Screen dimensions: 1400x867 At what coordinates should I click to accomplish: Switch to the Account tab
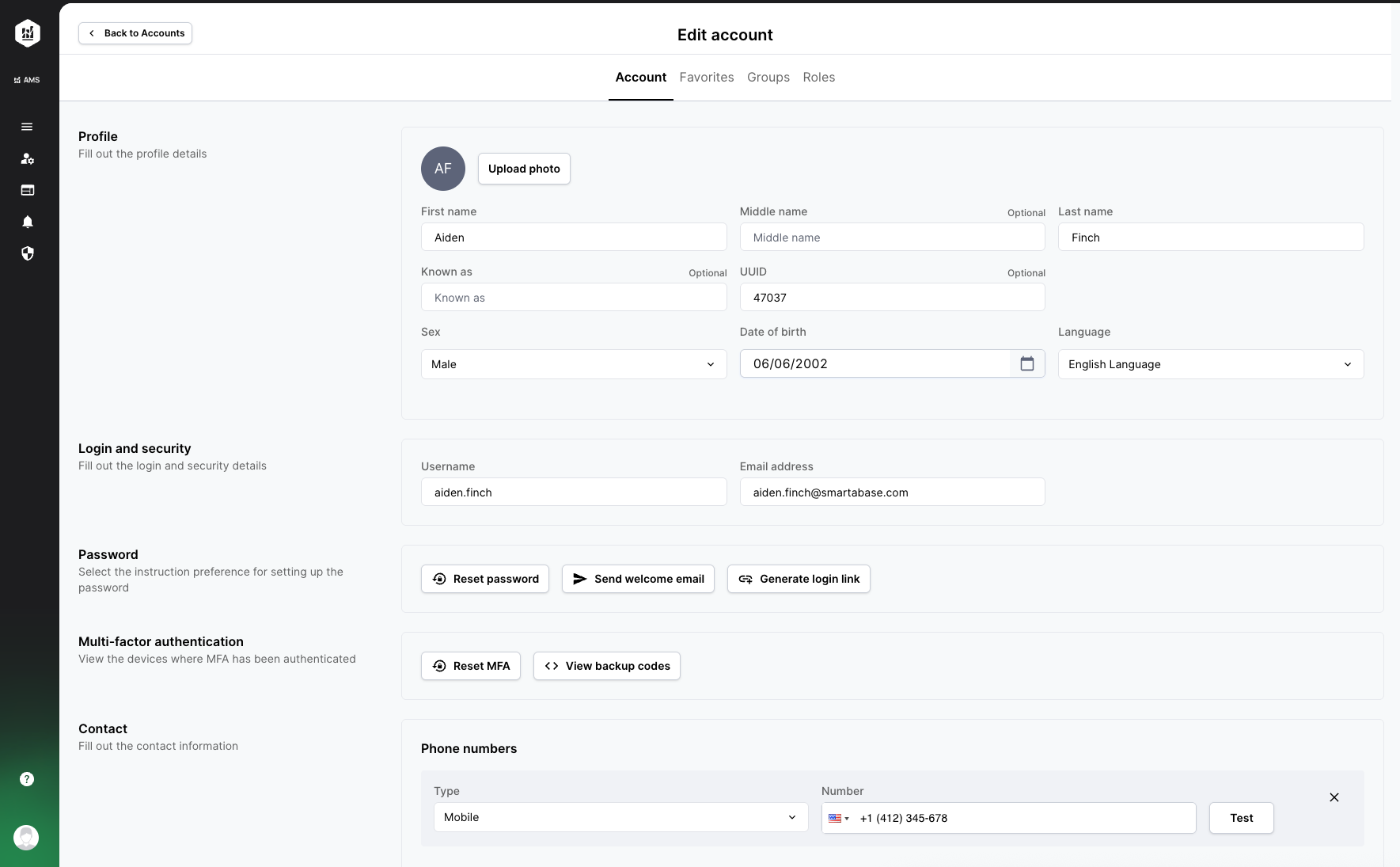(x=641, y=77)
